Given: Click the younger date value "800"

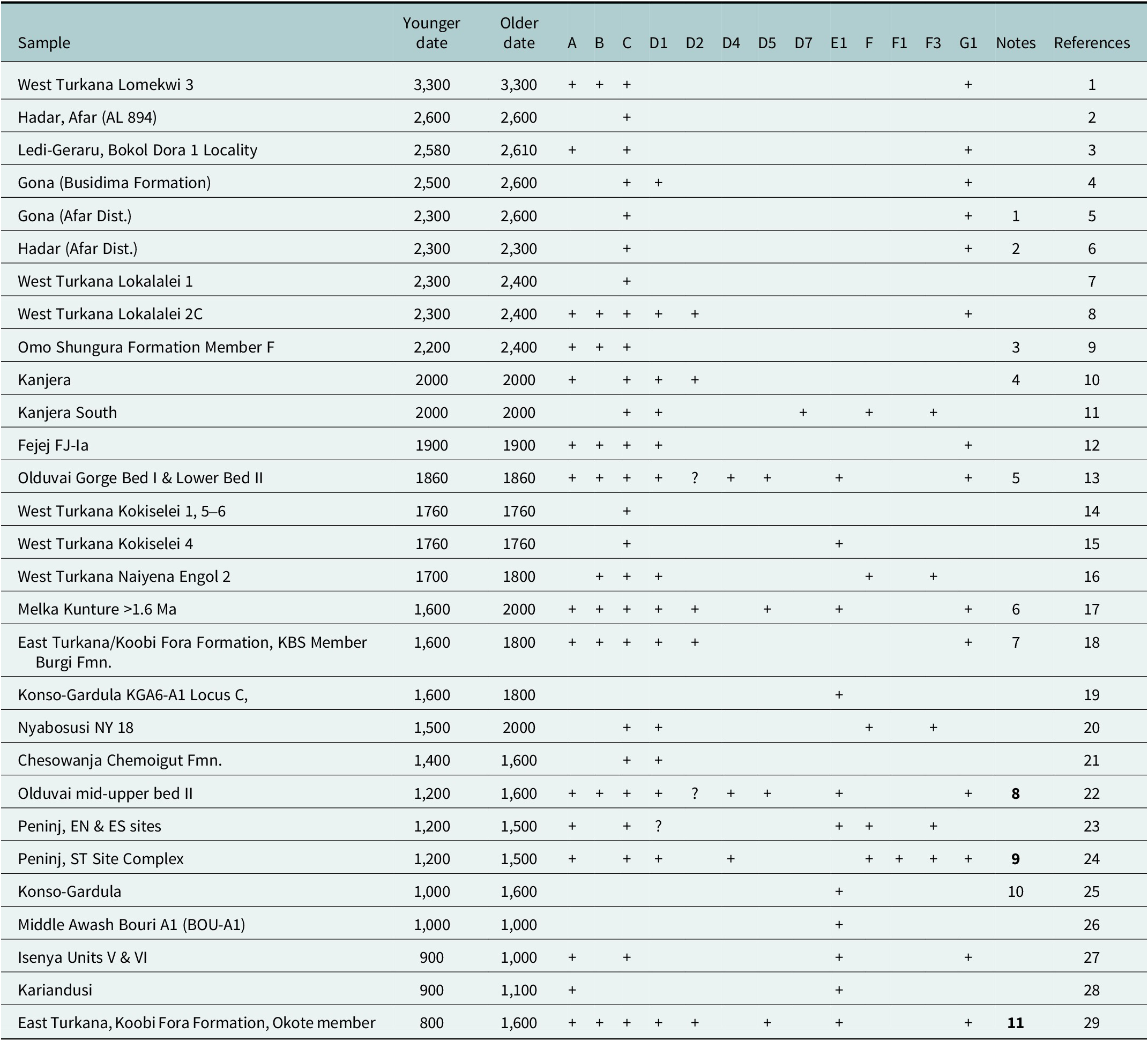Looking at the screenshot, I should 431,1023.
